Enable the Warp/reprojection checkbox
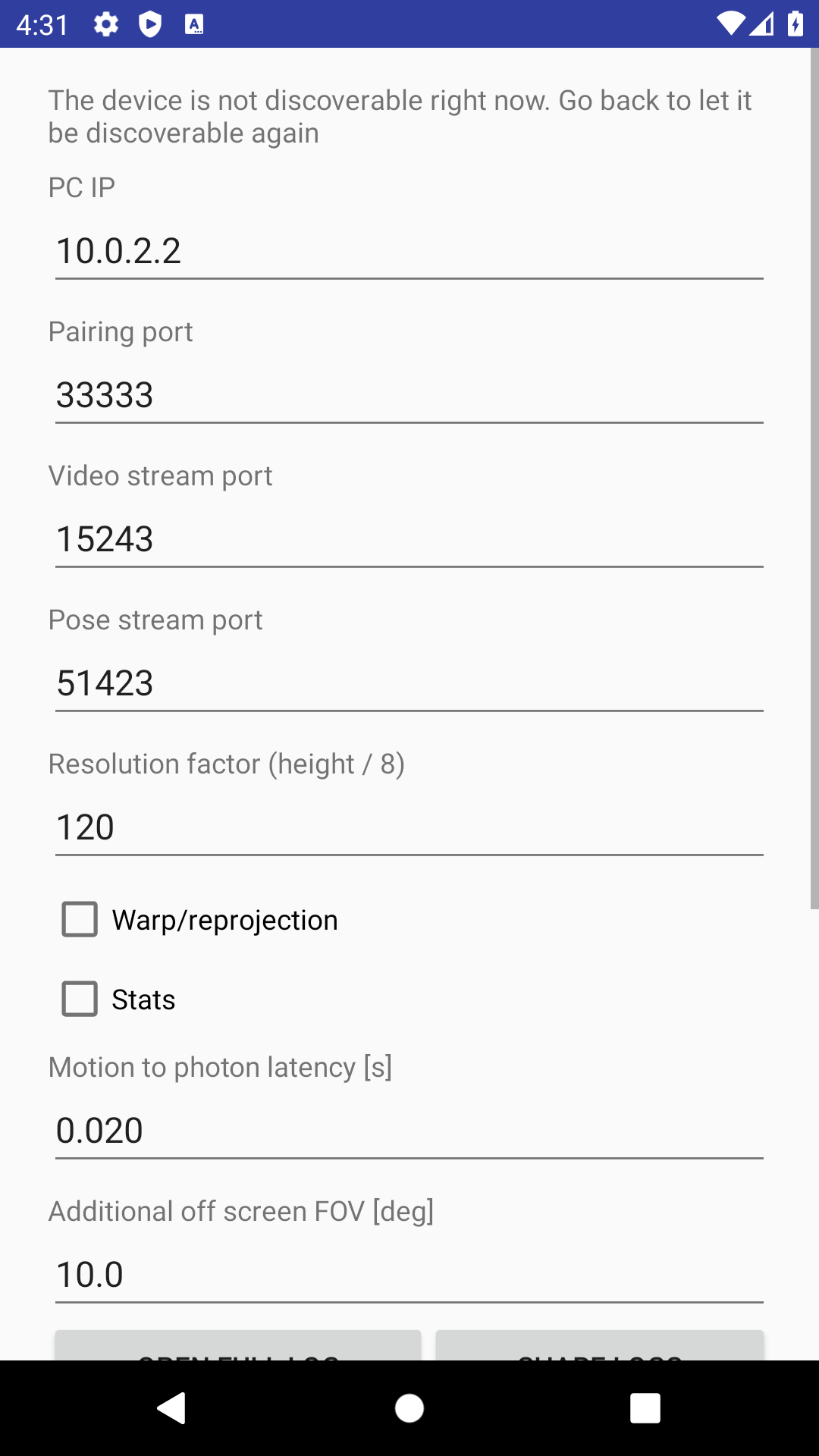The height and width of the screenshot is (1456, 819). [80, 919]
